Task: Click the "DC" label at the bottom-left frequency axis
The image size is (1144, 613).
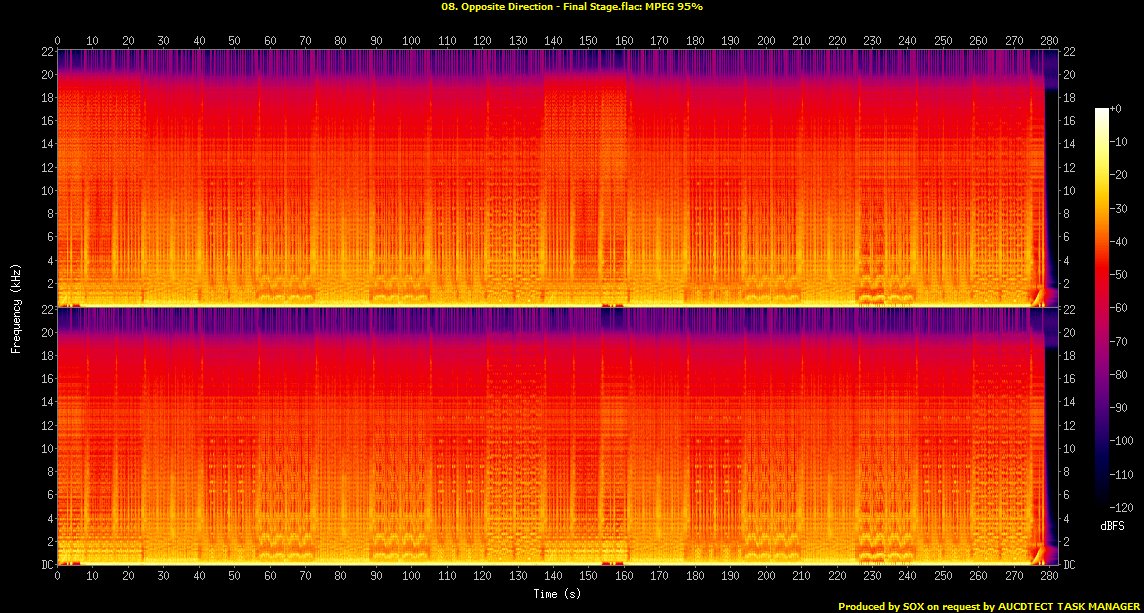Action: click(46, 565)
